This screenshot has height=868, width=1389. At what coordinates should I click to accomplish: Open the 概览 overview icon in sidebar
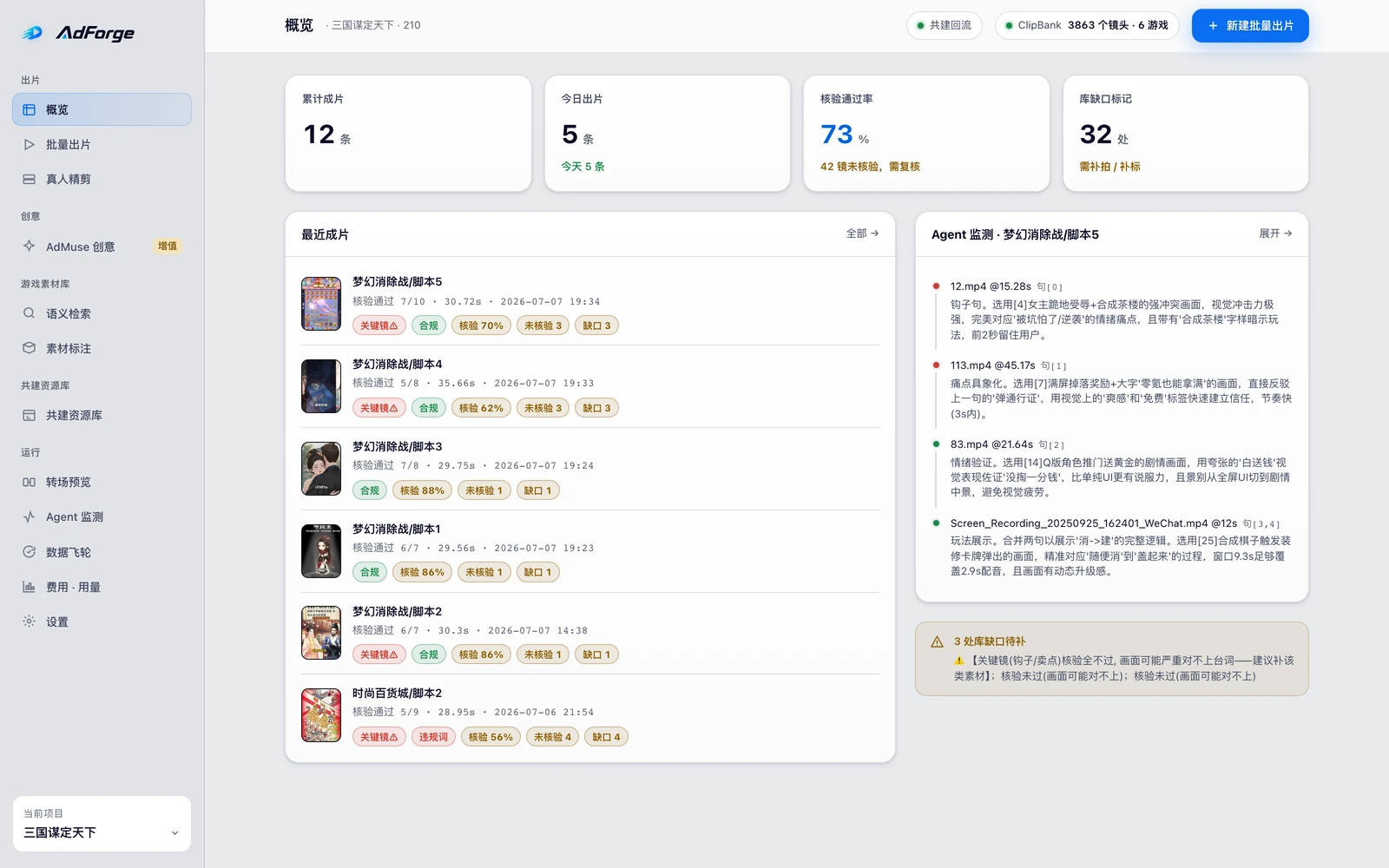(x=29, y=109)
